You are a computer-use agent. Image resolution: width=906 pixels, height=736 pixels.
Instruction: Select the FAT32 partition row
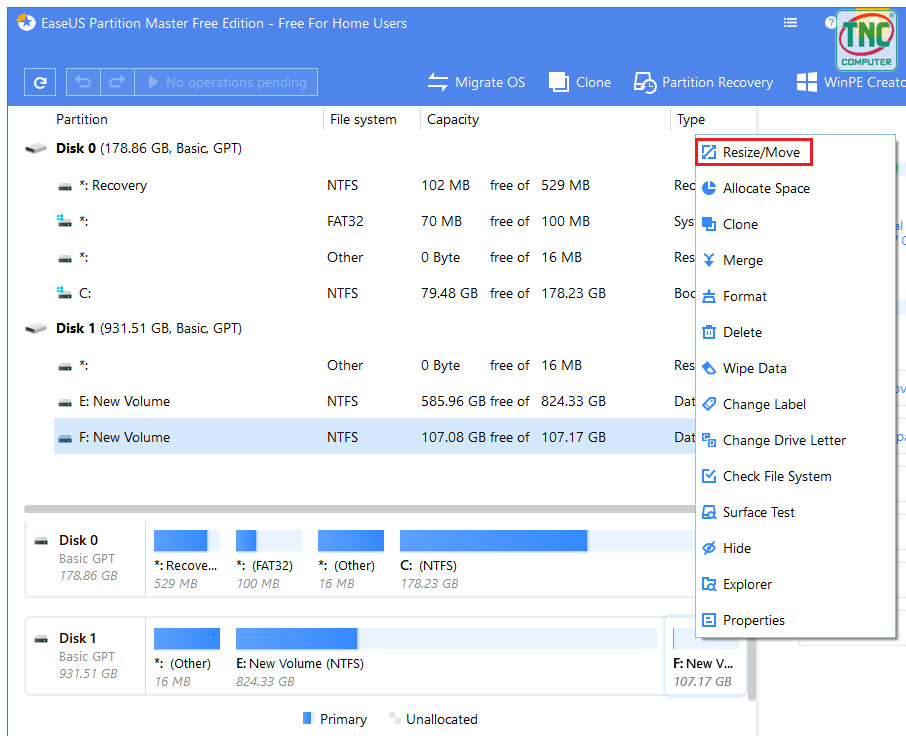pyautogui.click(x=374, y=221)
